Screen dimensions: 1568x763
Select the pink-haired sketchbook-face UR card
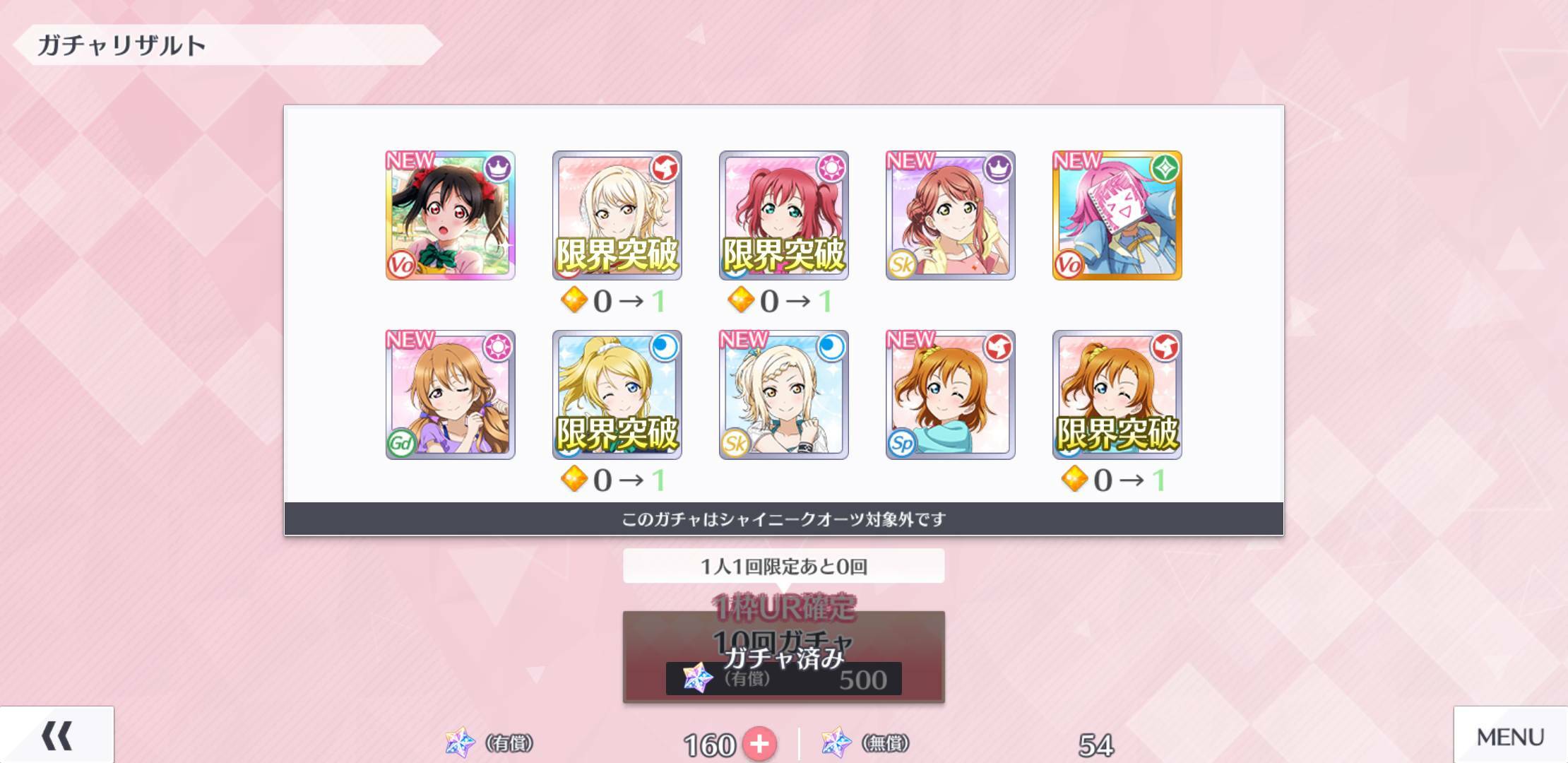pos(1117,215)
